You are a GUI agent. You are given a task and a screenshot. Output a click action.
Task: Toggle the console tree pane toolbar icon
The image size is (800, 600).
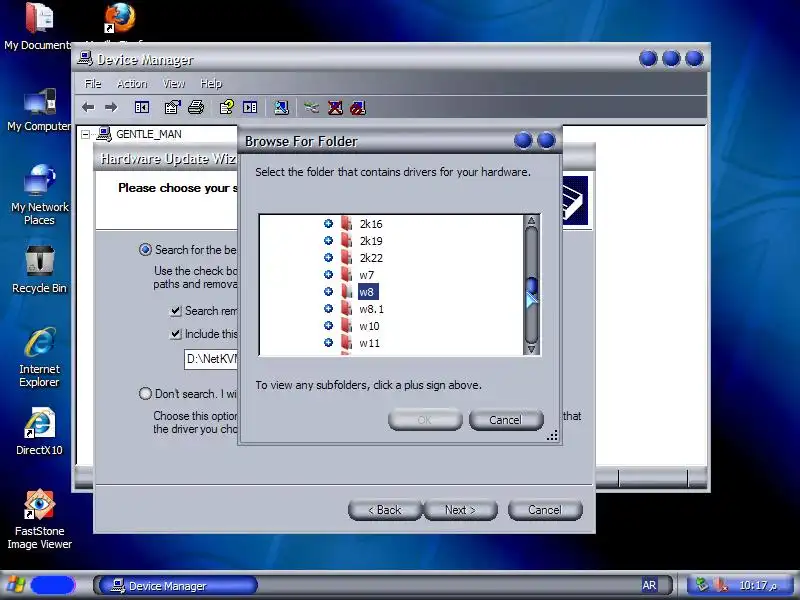click(141, 108)
